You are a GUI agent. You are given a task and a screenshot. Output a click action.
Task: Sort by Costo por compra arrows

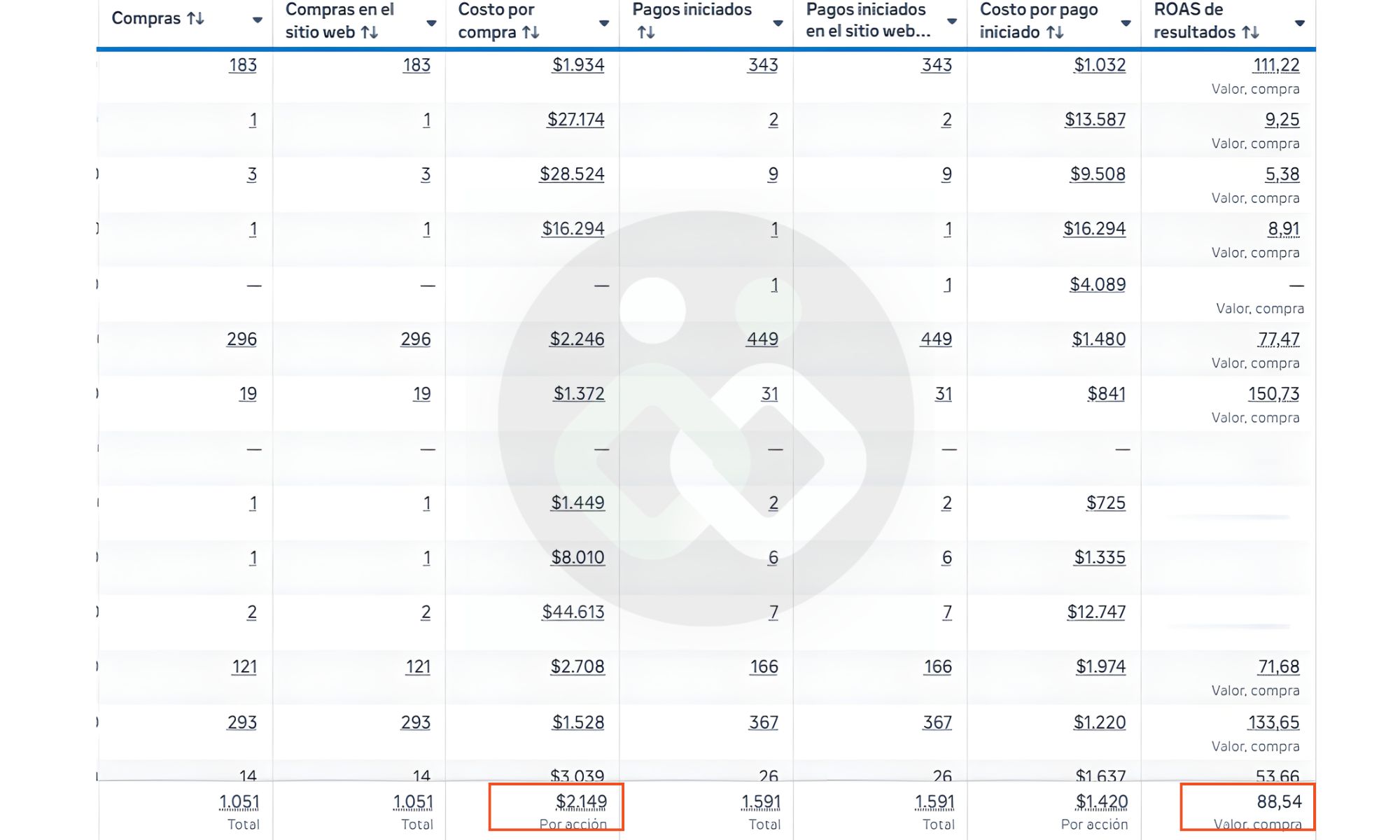(x=531, y=32)
